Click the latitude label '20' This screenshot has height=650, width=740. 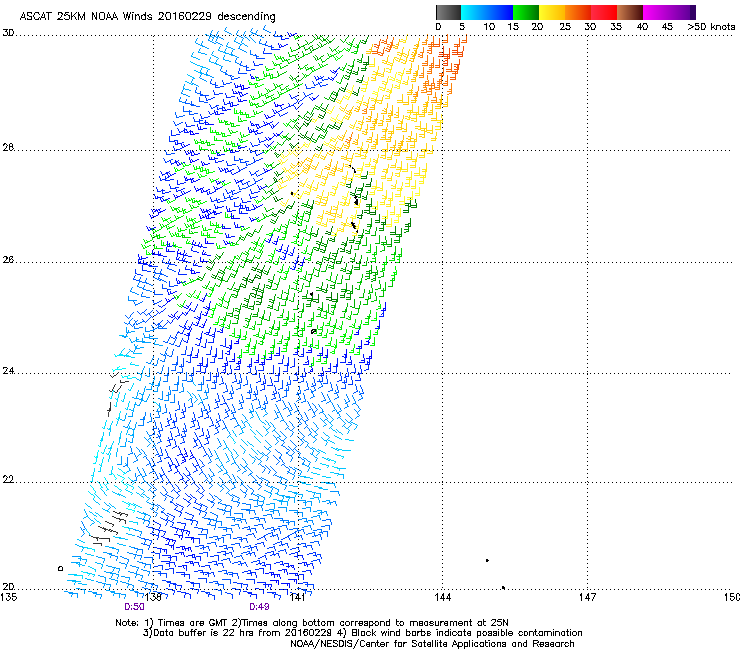click(x=8, y=587)
